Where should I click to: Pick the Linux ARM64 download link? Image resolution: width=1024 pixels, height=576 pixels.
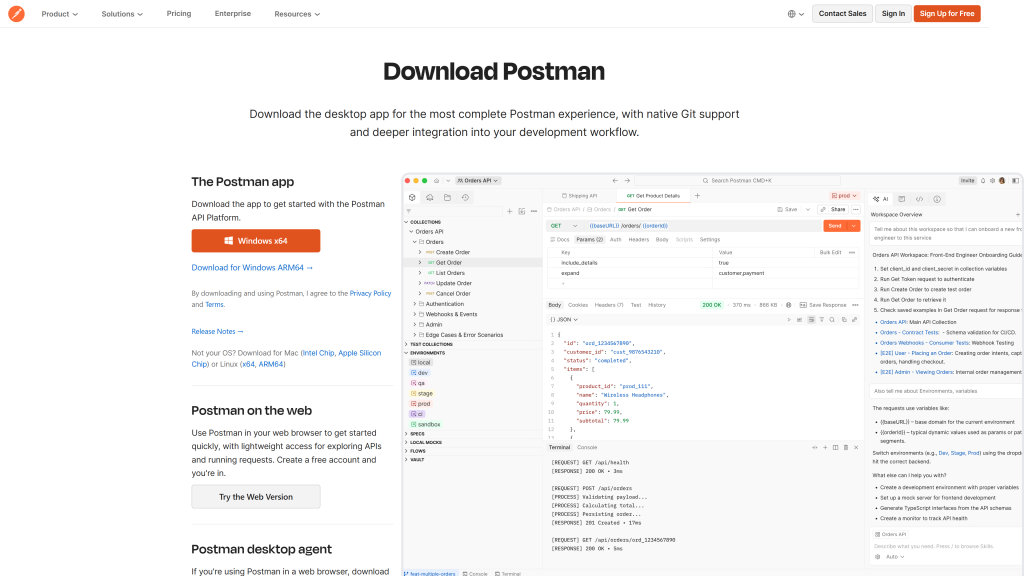271,364
